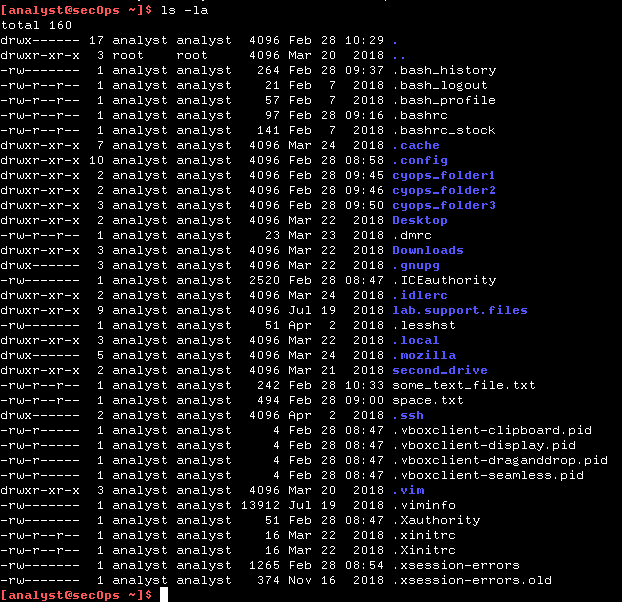This screenshot has width=622, height=602.
Task: Click the .config directory name
Action: [420, 160]
